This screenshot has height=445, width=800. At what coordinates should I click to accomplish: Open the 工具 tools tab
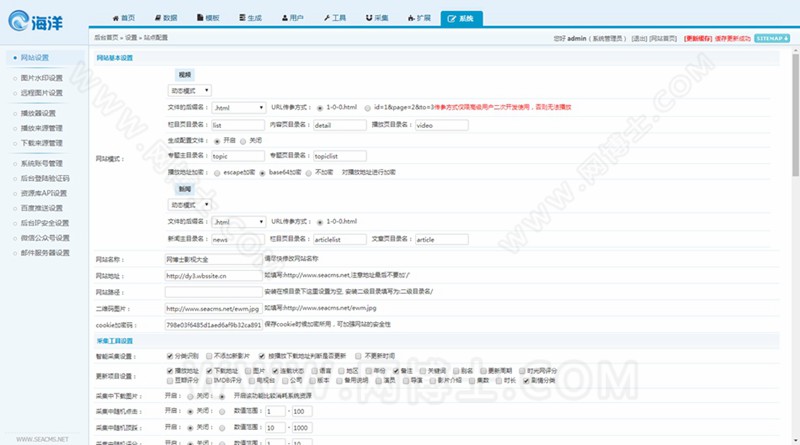click(335, 18)
